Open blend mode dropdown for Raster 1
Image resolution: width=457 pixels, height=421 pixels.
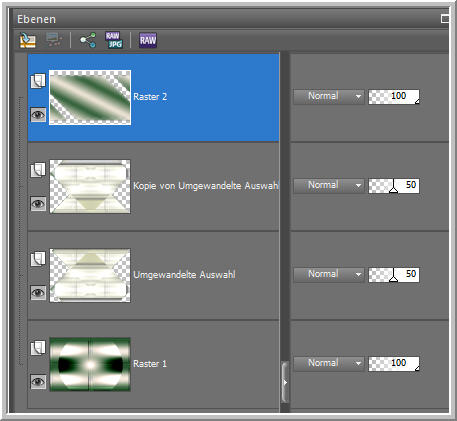329,364
